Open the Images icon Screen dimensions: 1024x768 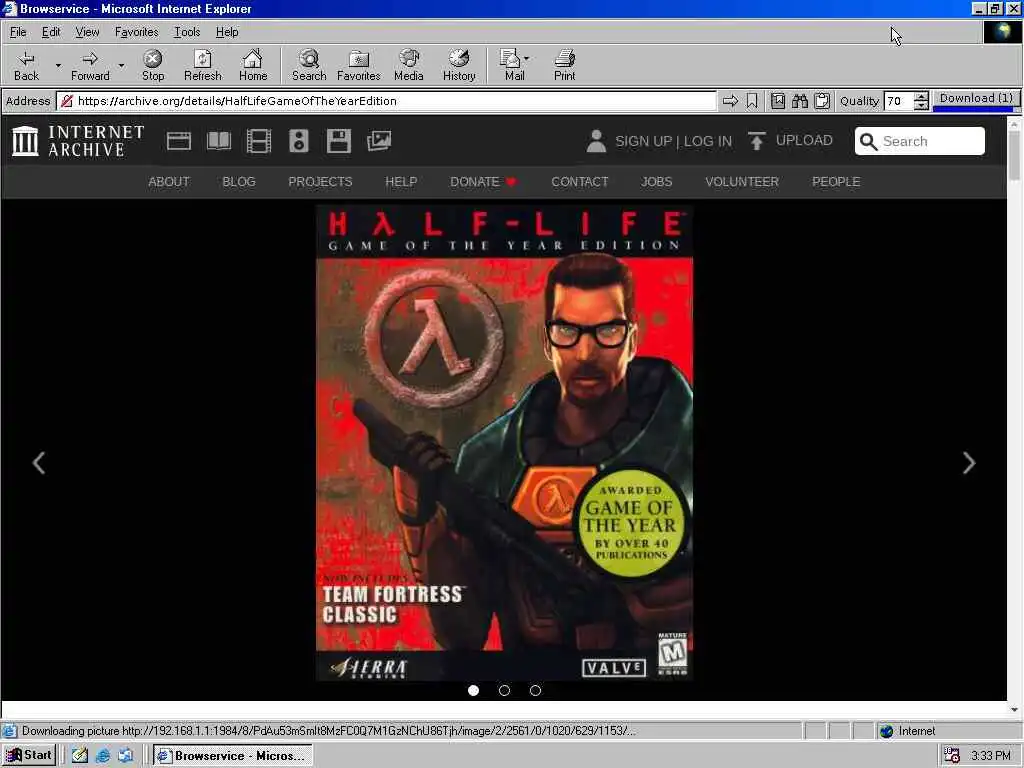[379, 140]
